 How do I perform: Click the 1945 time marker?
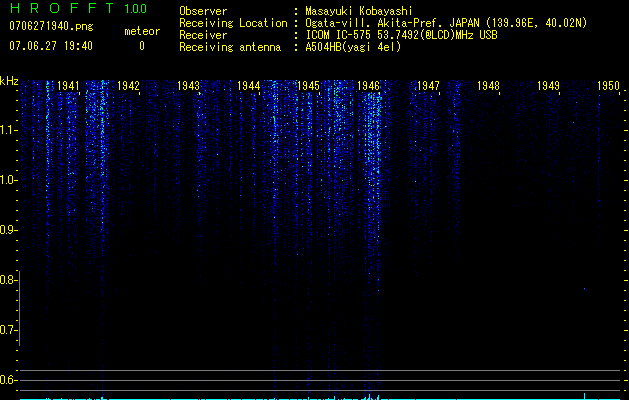coord(308,86)
